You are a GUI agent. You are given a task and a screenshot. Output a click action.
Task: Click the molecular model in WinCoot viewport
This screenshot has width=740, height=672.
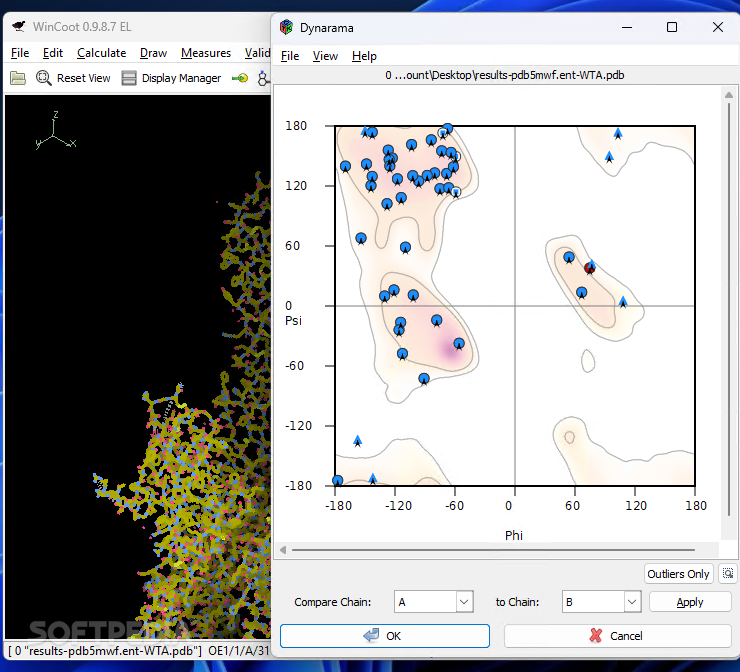[x=203, y=472]
